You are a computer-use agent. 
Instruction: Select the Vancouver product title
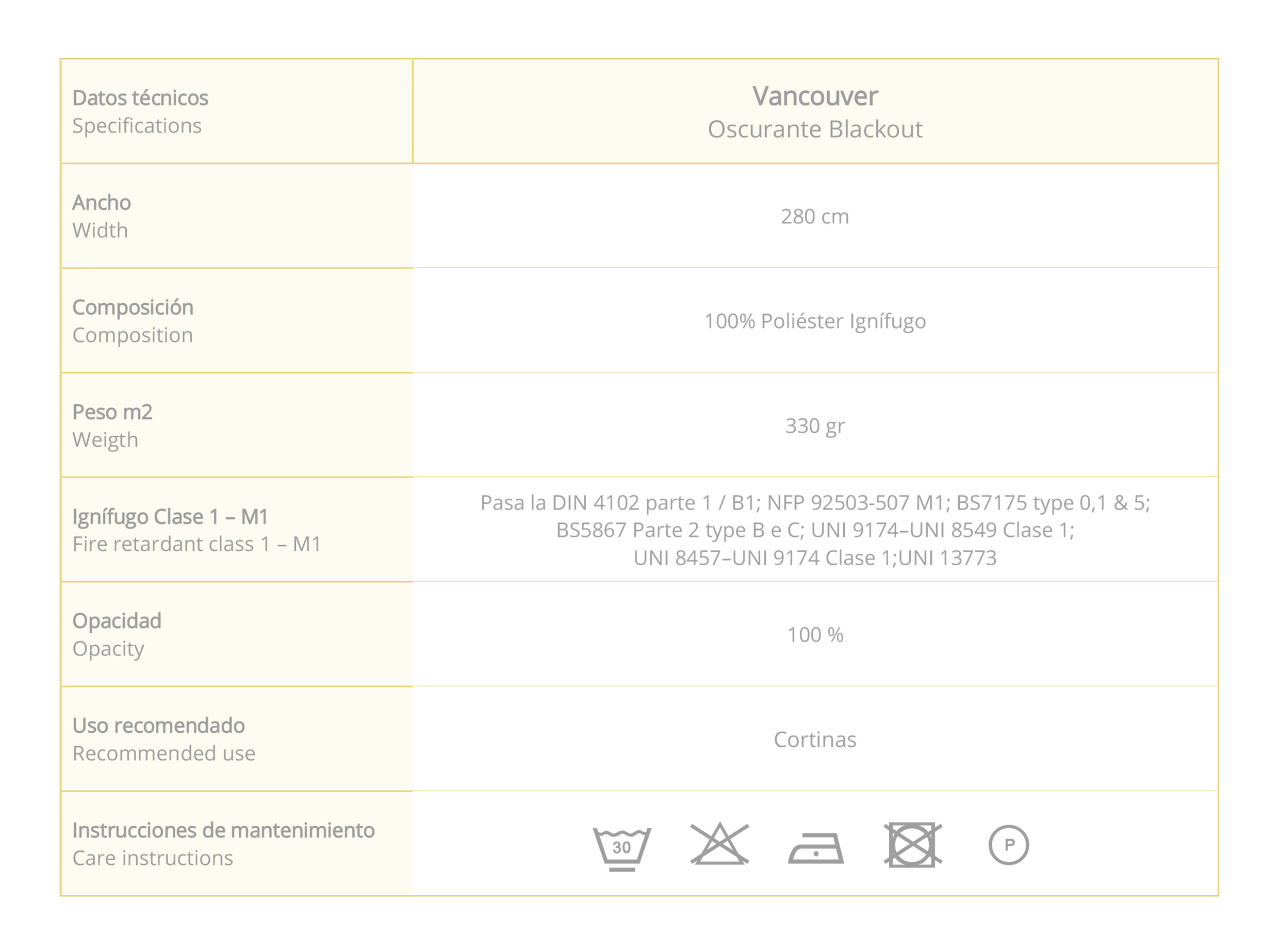coord(815,96)
